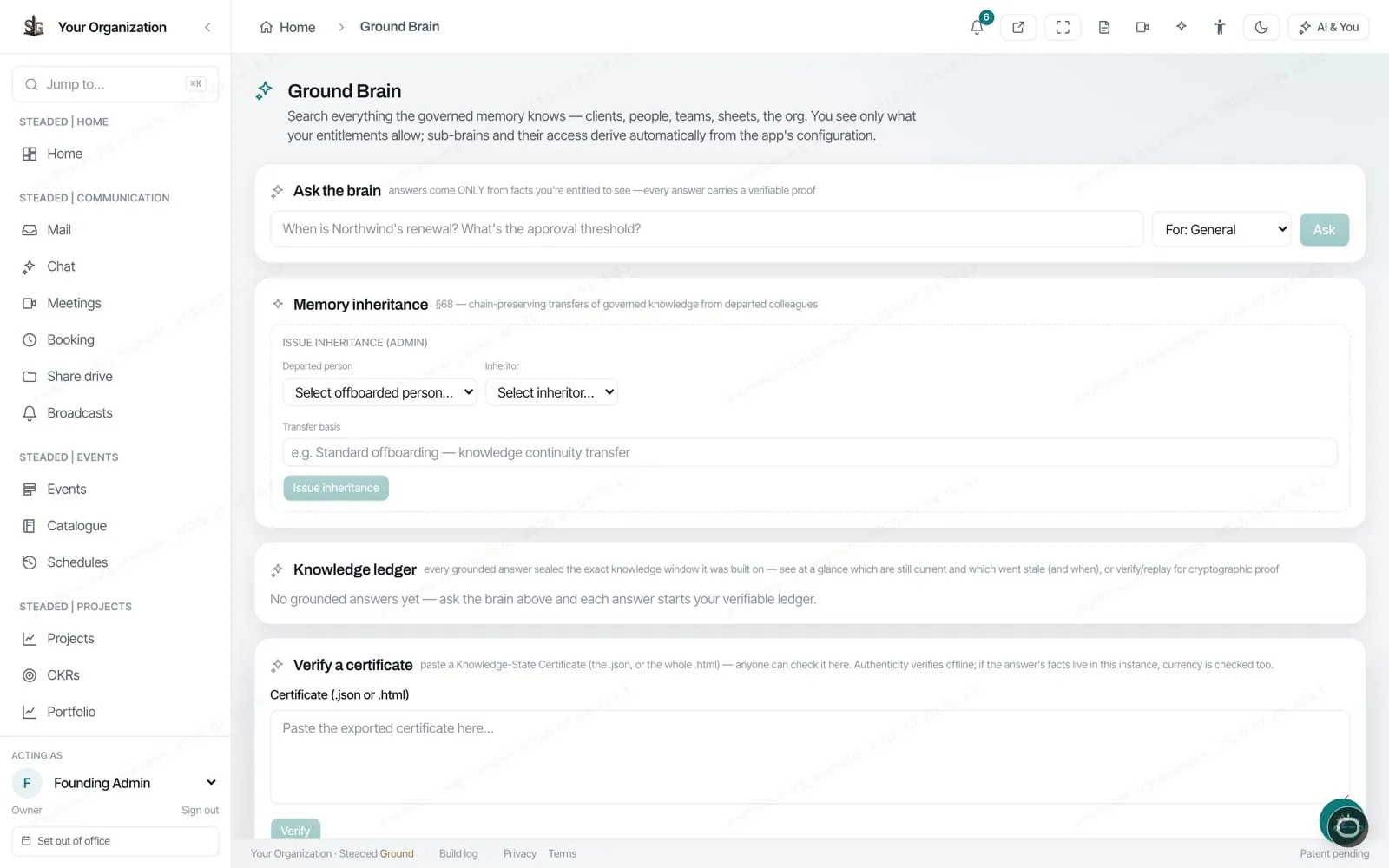Image resolution: width=1389 pixels, height=868 pixels.
Task: Open the document icon in top bar
Action: 1104,27
